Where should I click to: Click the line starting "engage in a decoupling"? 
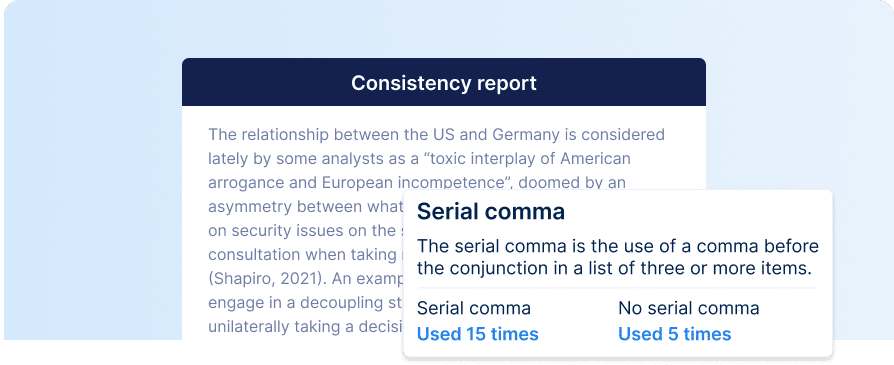tap(305, 302)
